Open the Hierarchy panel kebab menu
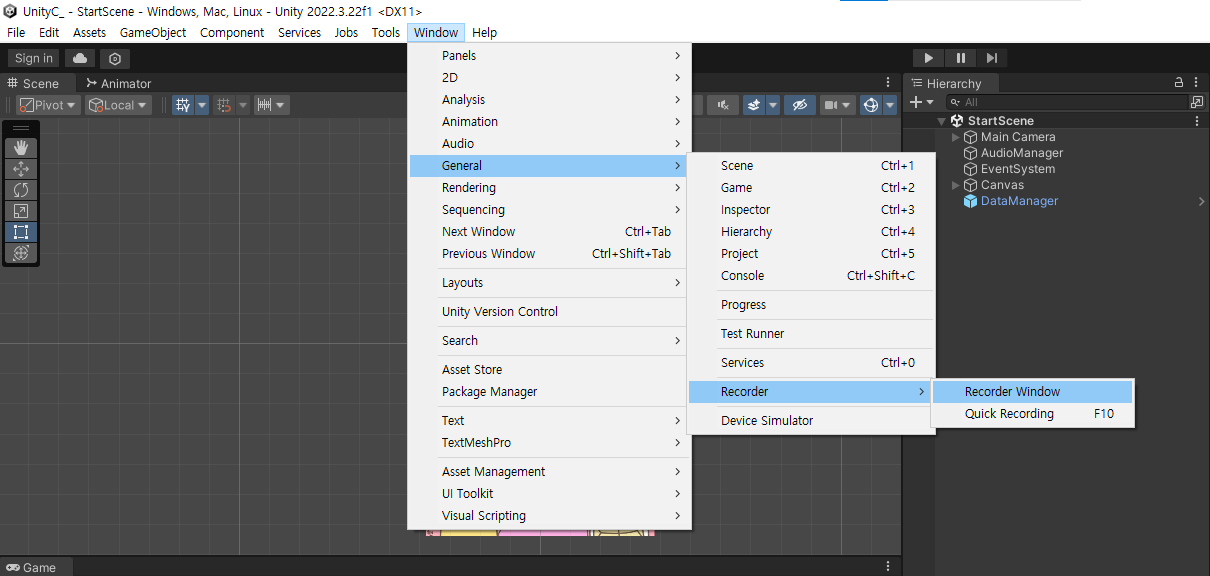The width and height of the screenshot is (1210, 576). [1198, 83]
